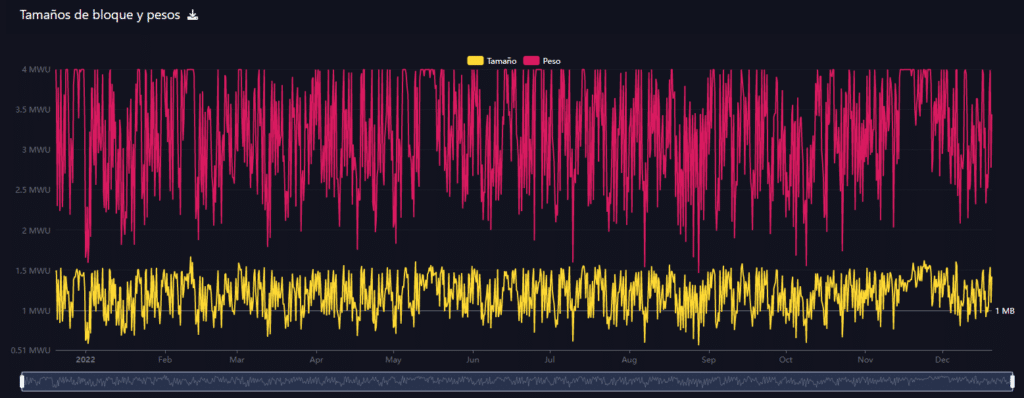
Task: Click the 0.51 MWU axis label
Action: coord(31,351)
